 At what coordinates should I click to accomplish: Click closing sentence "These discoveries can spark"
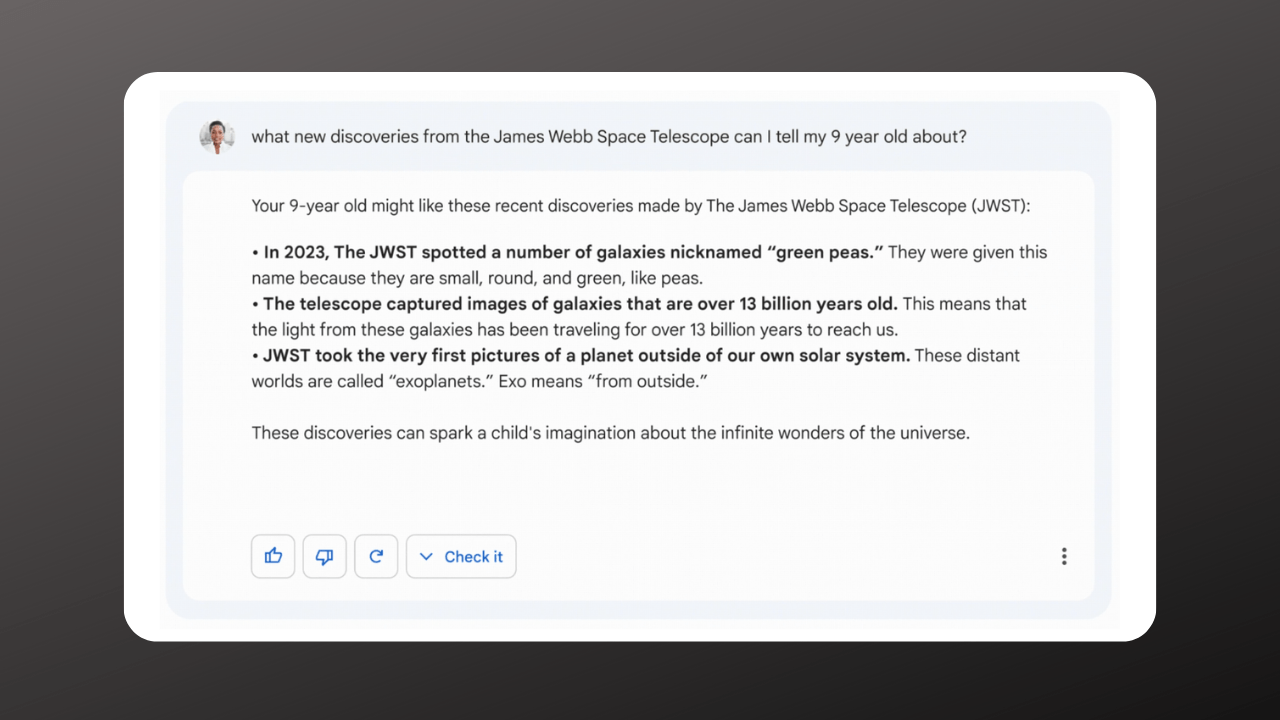tap(356, 433)
